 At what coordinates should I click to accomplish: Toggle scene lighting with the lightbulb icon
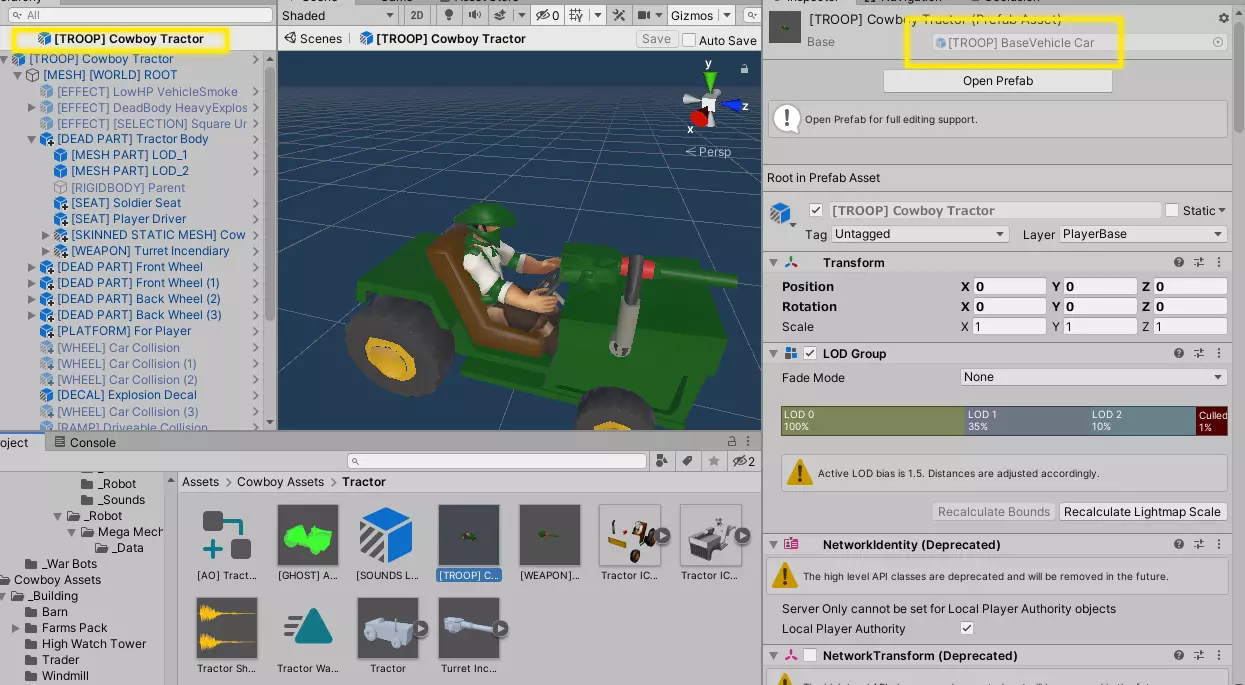[449, 15]
